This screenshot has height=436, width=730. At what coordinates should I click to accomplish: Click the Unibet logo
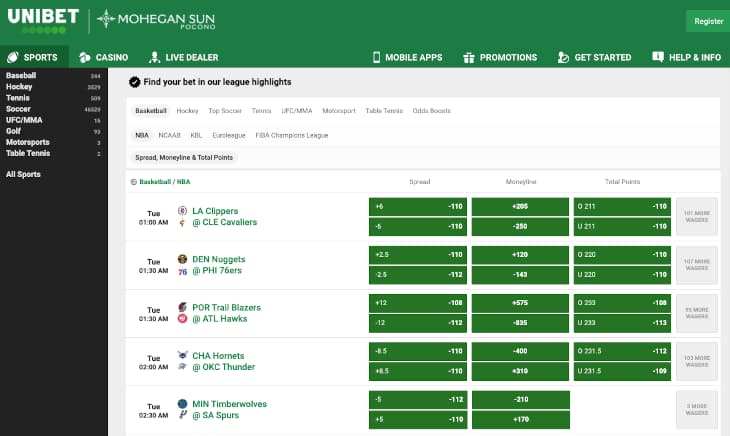(43, 20)
